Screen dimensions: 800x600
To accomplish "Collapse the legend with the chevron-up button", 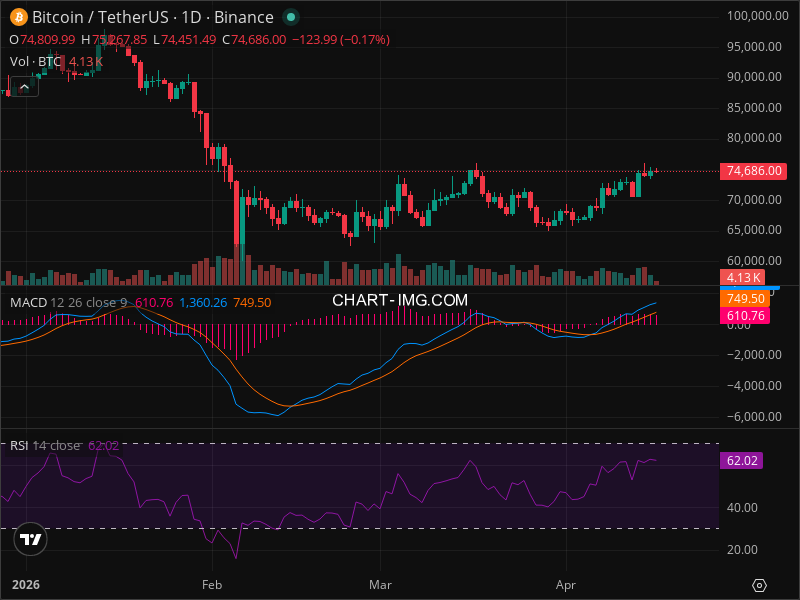I will coord(24,87).
